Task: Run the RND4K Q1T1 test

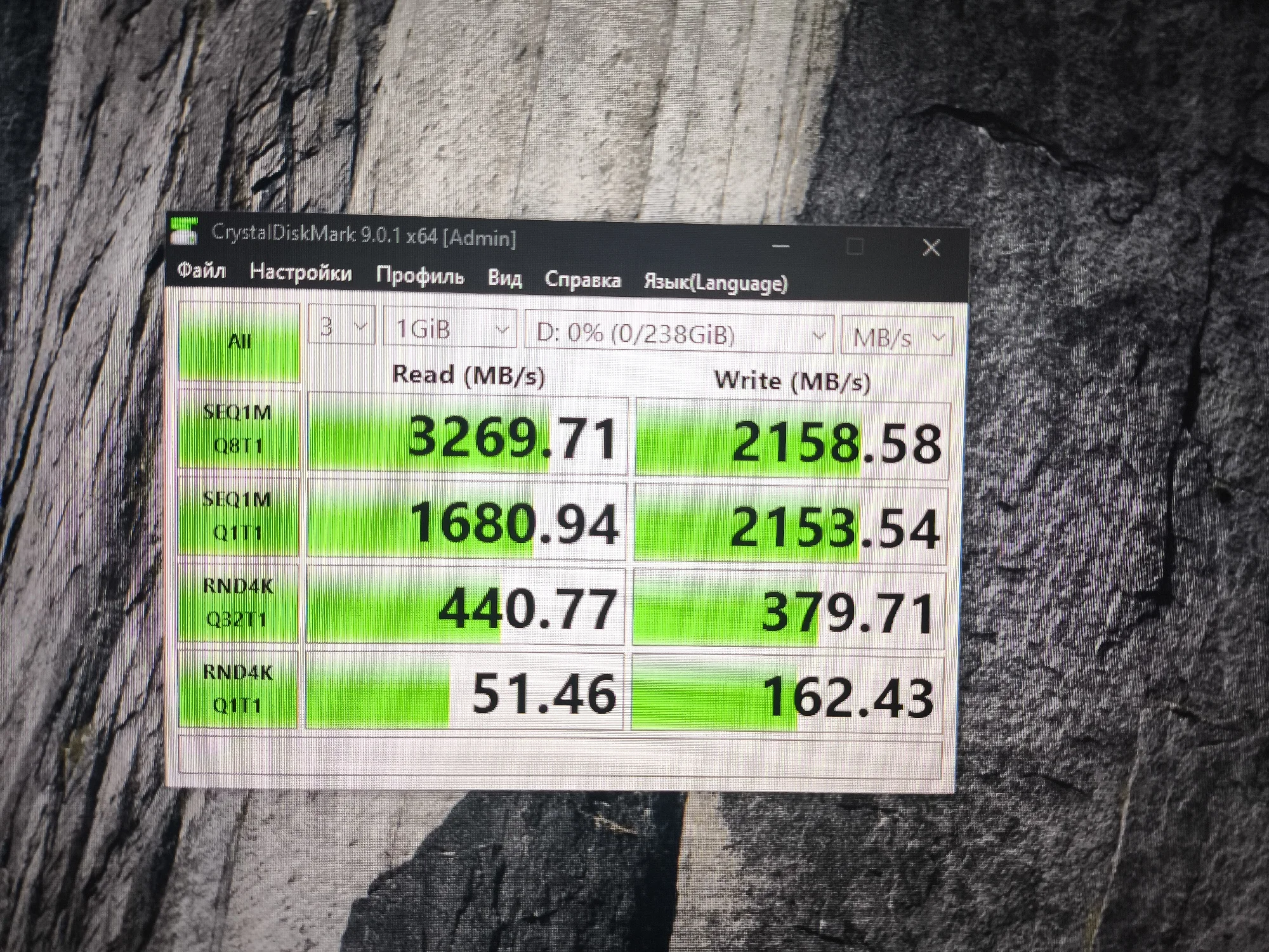Action: tap(237, 688)
